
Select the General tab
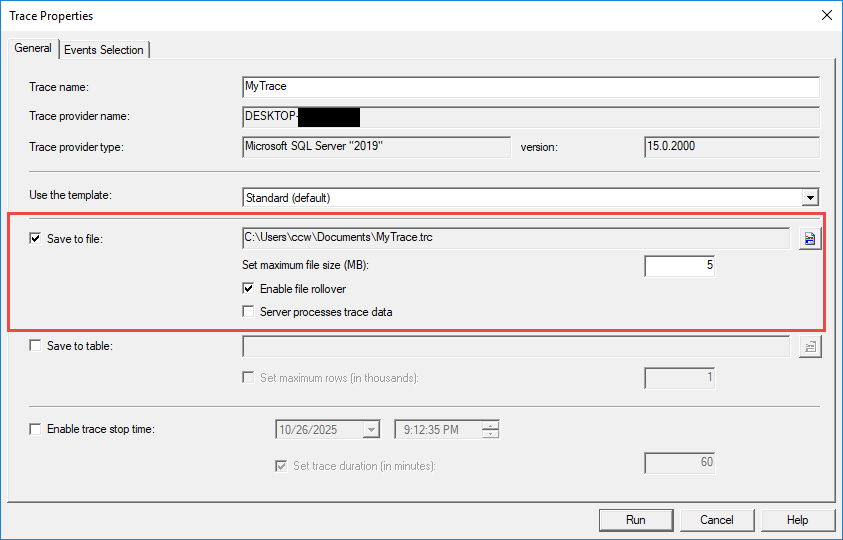(33, 48)
